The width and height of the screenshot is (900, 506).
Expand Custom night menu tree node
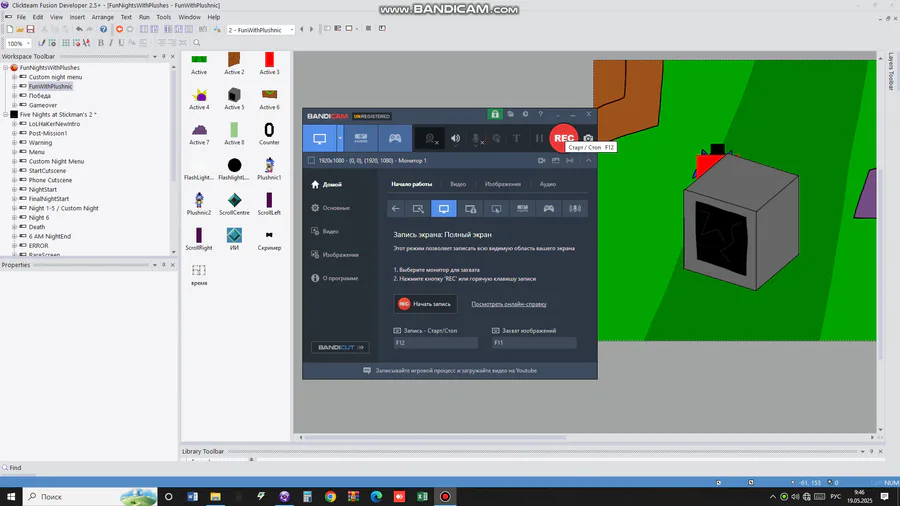coord(14,77)
